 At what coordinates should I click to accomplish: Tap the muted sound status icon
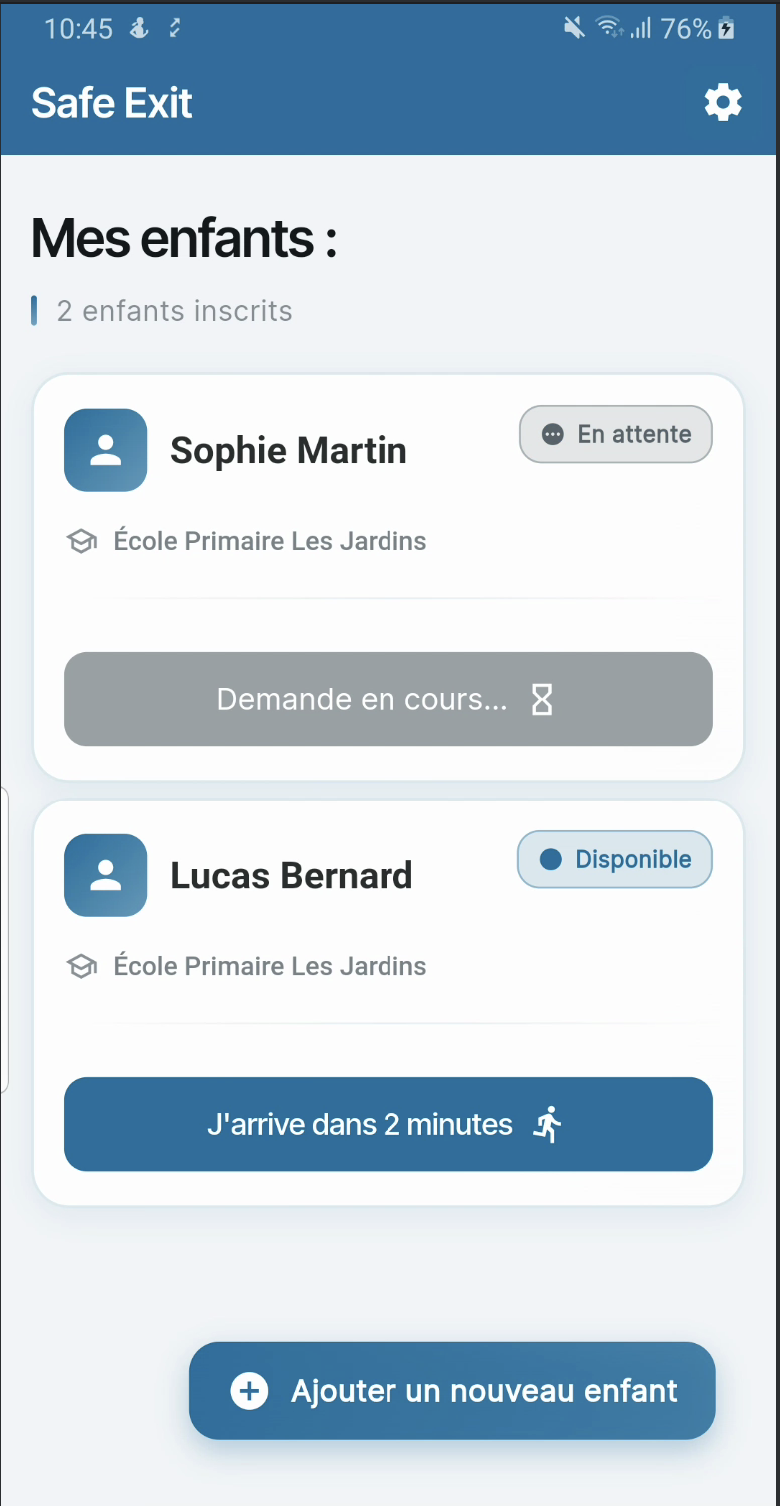[574, 29]
